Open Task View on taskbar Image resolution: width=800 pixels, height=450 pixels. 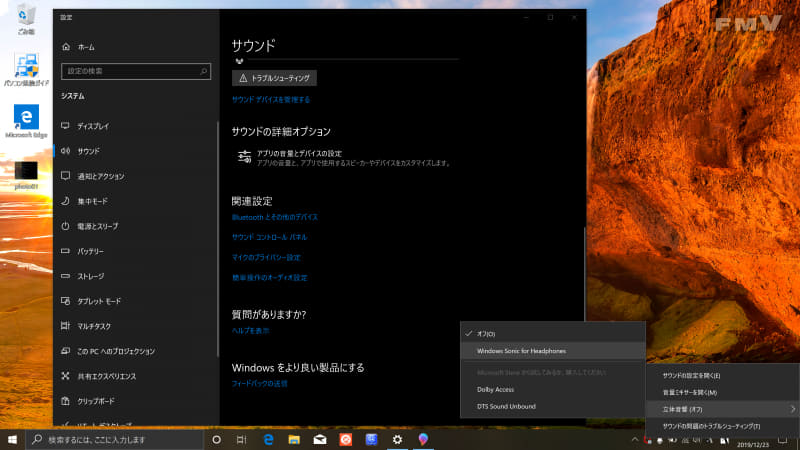click(x=241, y=439)
